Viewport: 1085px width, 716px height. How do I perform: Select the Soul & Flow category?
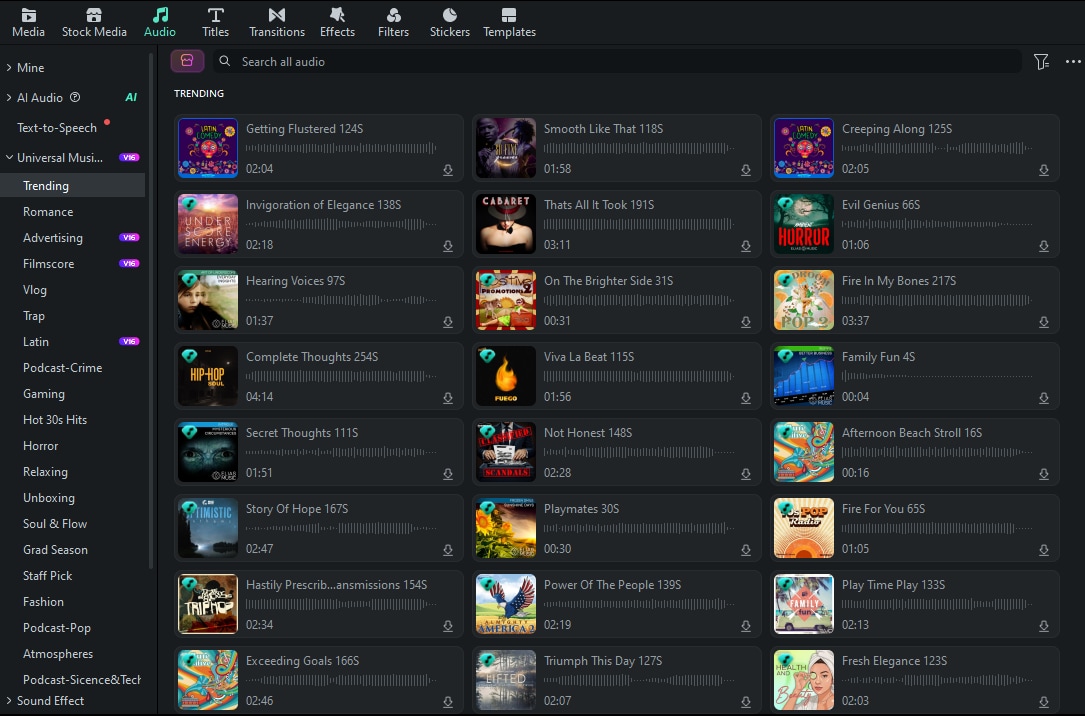coord(55,524)
